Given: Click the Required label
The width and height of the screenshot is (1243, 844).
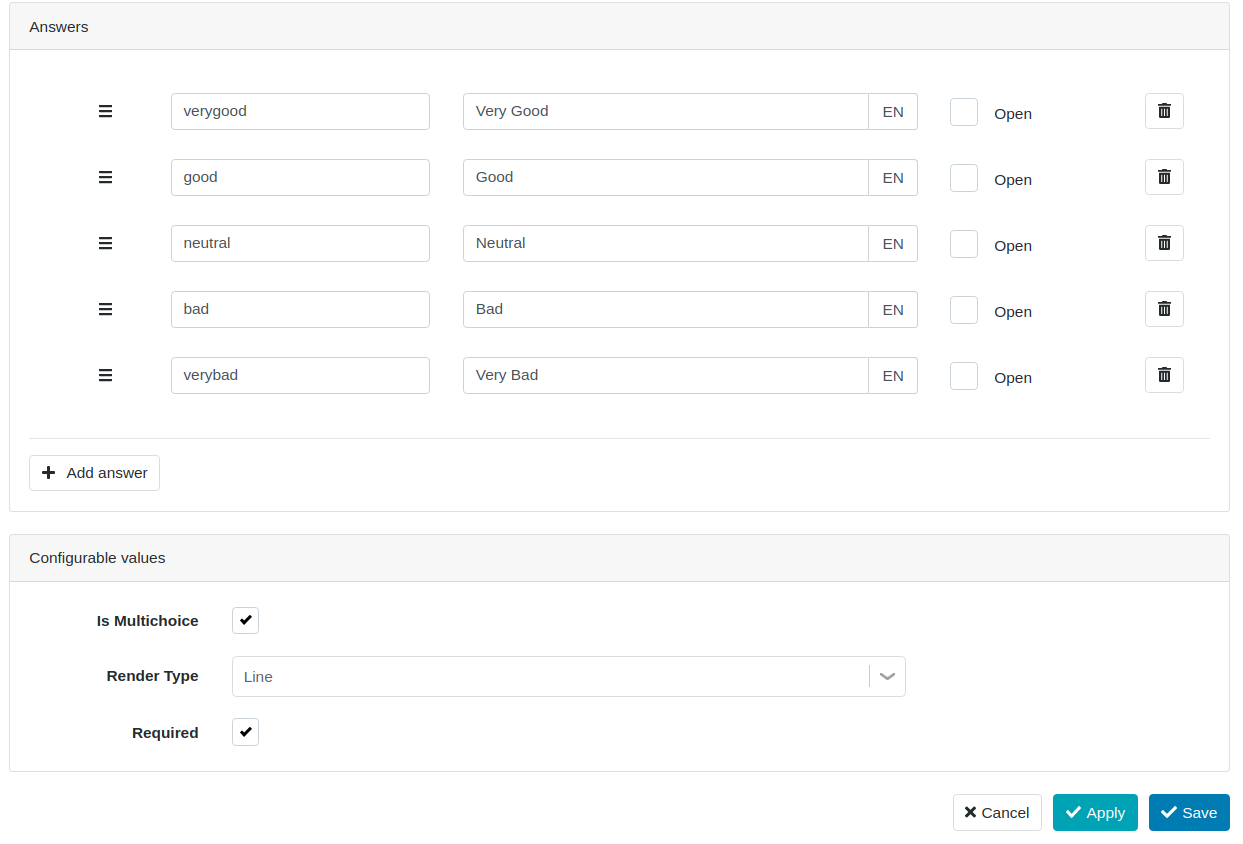Looking at the screenshot, I should pyautogui.click(x=165, y=733).
